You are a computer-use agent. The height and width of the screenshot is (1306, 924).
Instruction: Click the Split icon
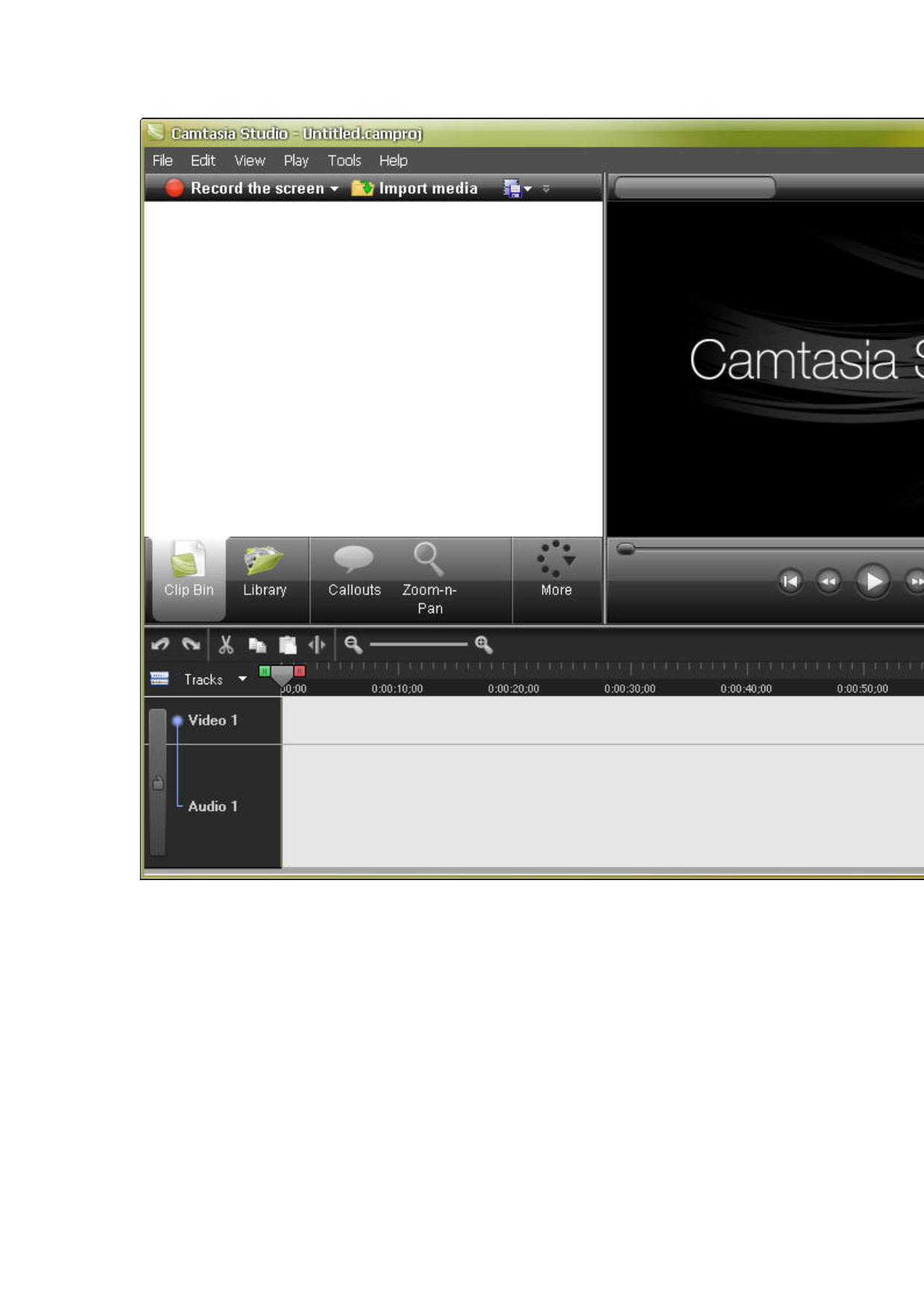(317, 645)
